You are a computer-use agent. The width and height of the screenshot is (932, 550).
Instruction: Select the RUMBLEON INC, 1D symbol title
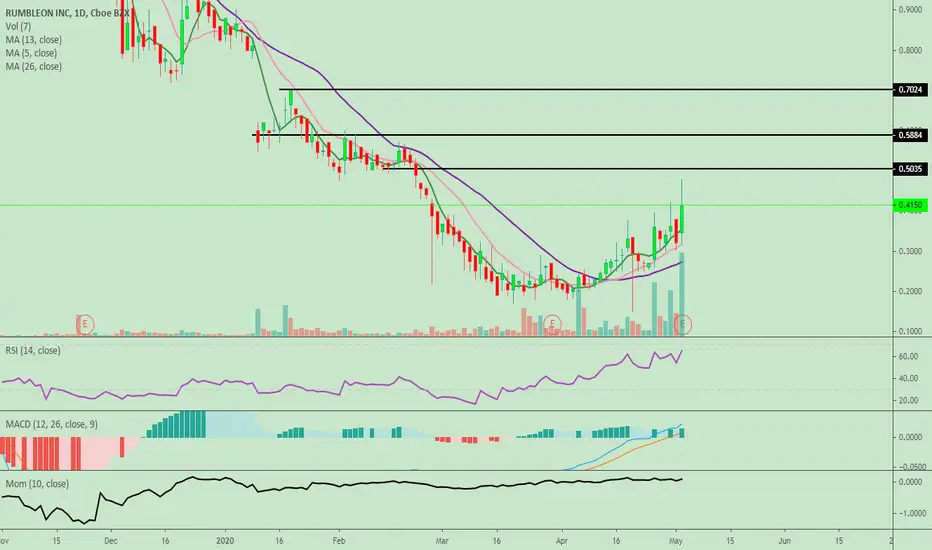point(68,12)
